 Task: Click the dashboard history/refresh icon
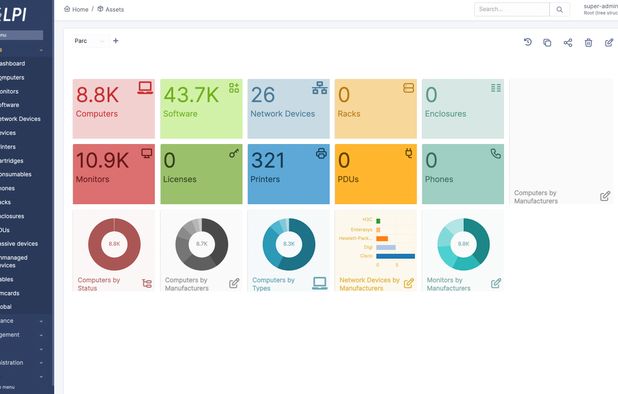pyautogui.click(x=528, y=42)
